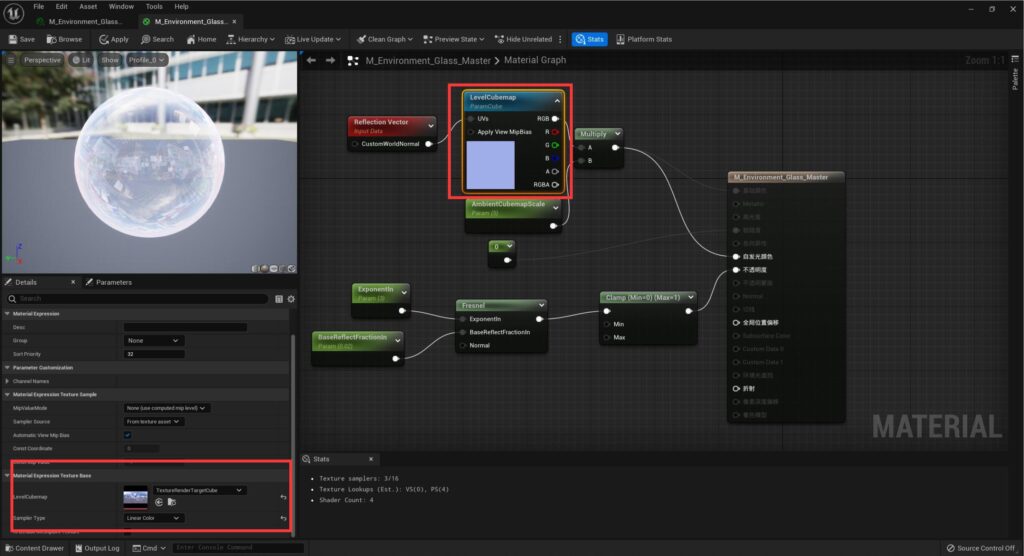Screen dimensions: 1024x556
Task: Toggle the Lit view mode button
Action: pyautogui.click(x=80, y=60)
